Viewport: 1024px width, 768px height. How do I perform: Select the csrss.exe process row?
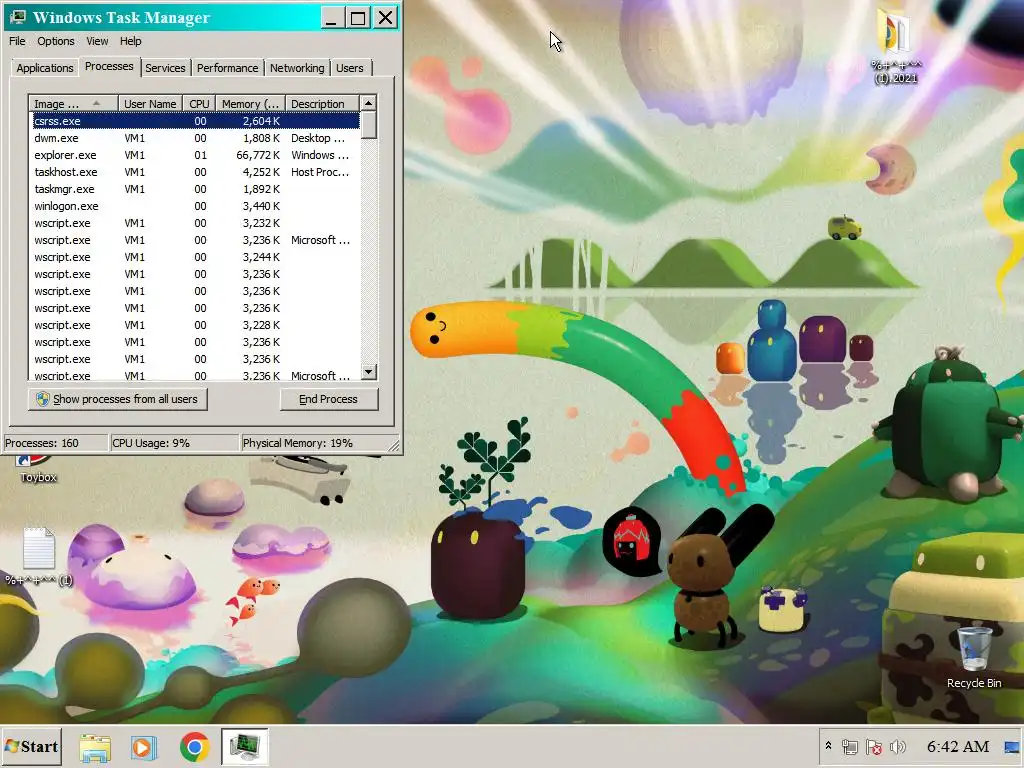pos(195,121)
